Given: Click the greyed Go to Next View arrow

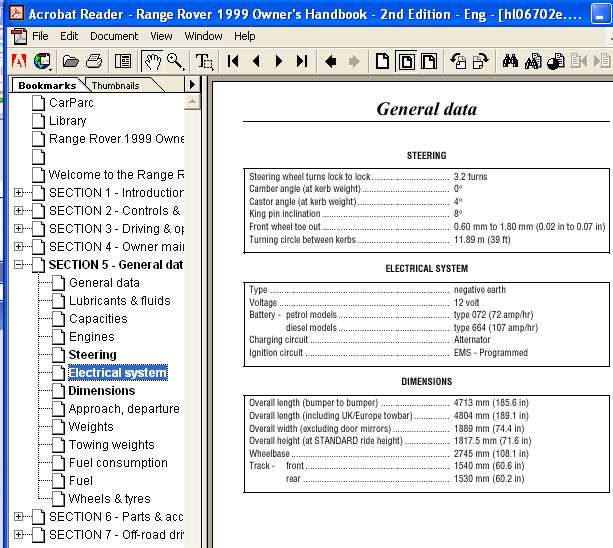Looking at the screenshot, I should click(354, 61).
